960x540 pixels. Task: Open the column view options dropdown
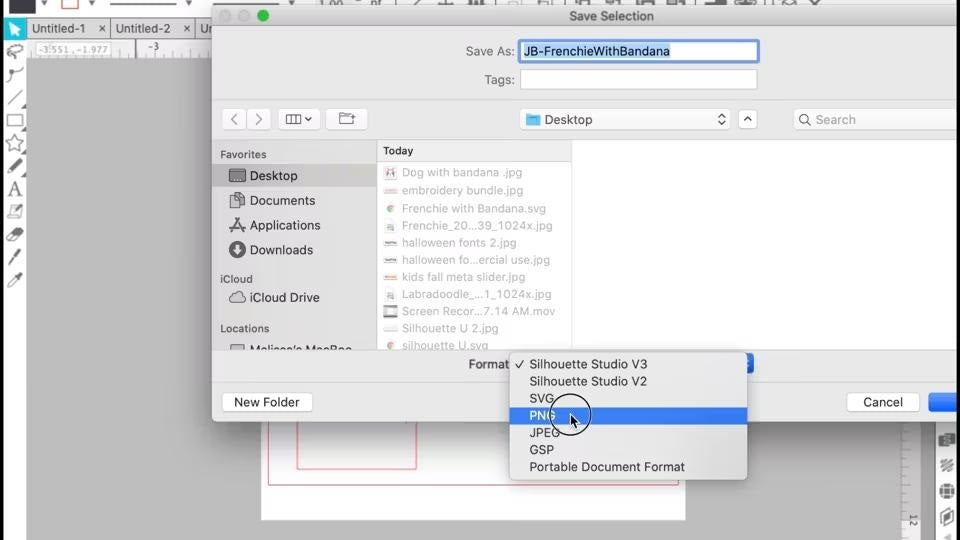(x=298, y=119)
